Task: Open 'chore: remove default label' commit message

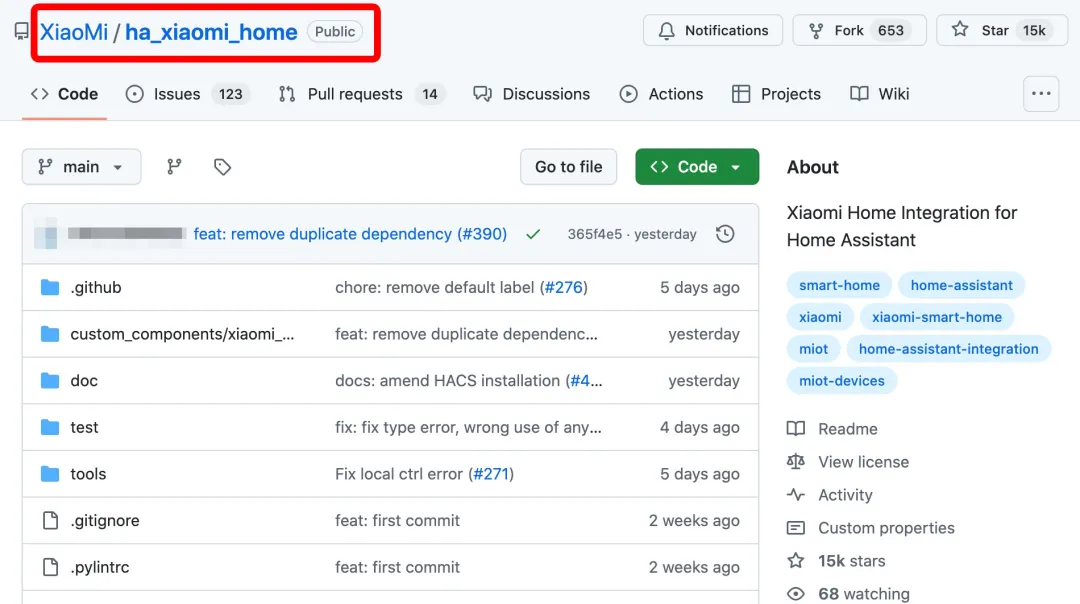Action: pos(435,287)
